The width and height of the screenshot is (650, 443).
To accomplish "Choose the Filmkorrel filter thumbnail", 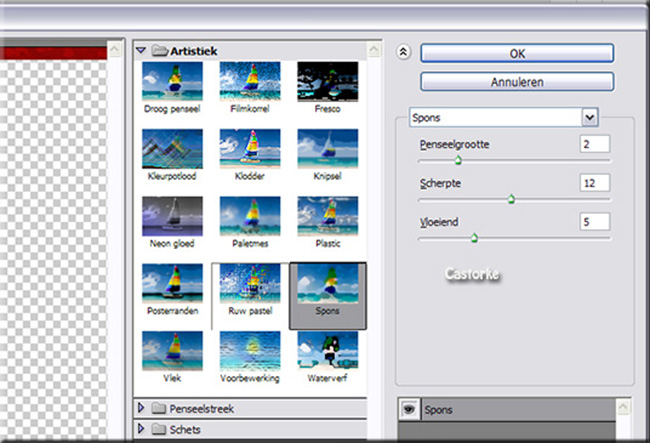I will pyautogui.click(x=250, y=81).
